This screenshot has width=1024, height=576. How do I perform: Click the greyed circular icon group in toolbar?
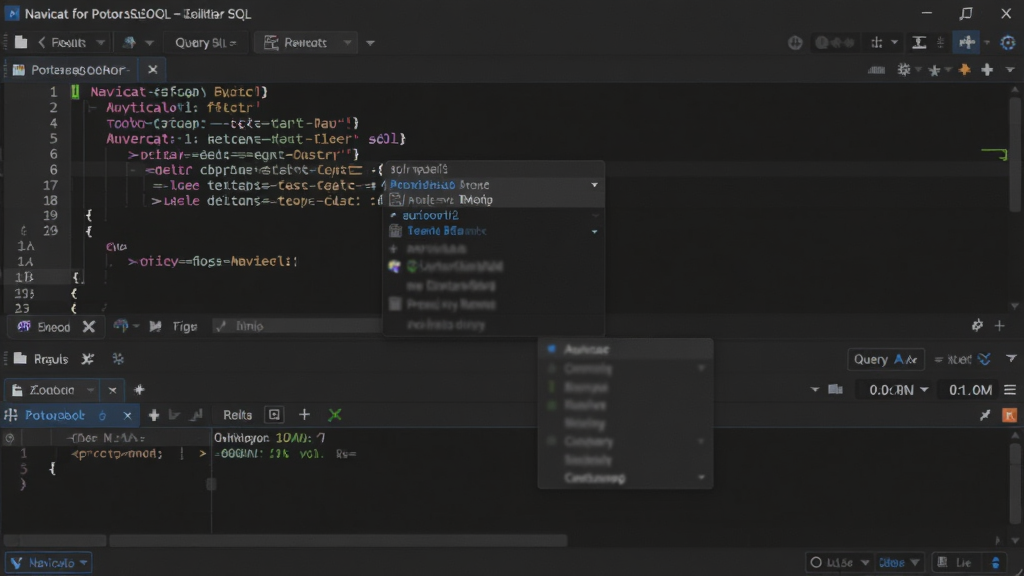[835, 42]
